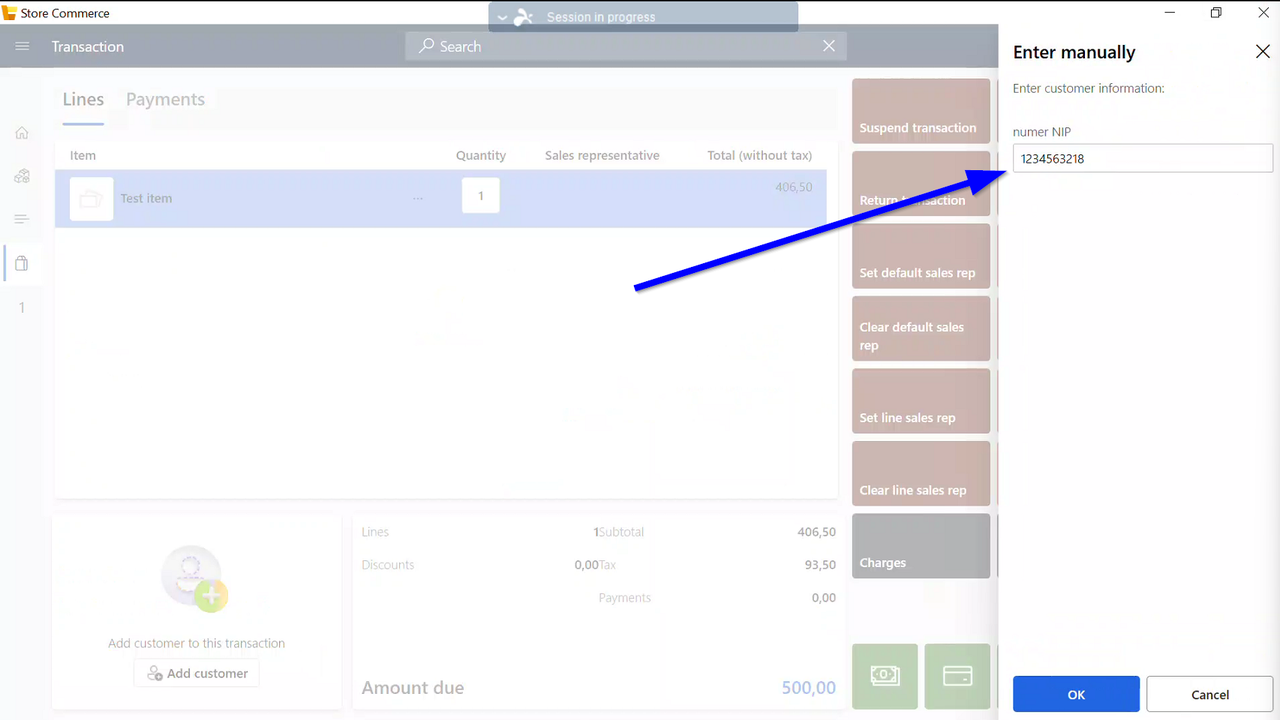Click the Cancel button
This screenshot has height=720, width=1280.
(x=1210, y=694)
